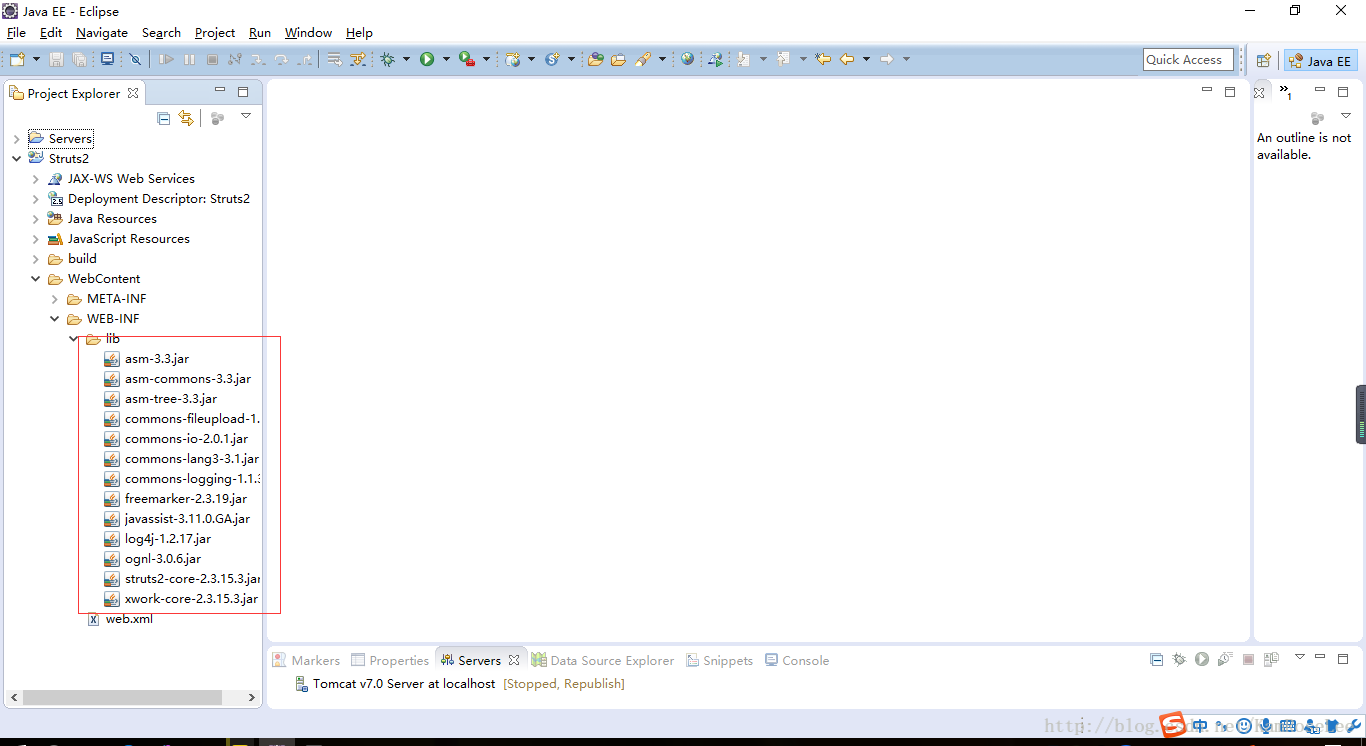Viewport: 1366px width, 746px height.
Task: Expand the Servers project node
Action: (17, 139)
